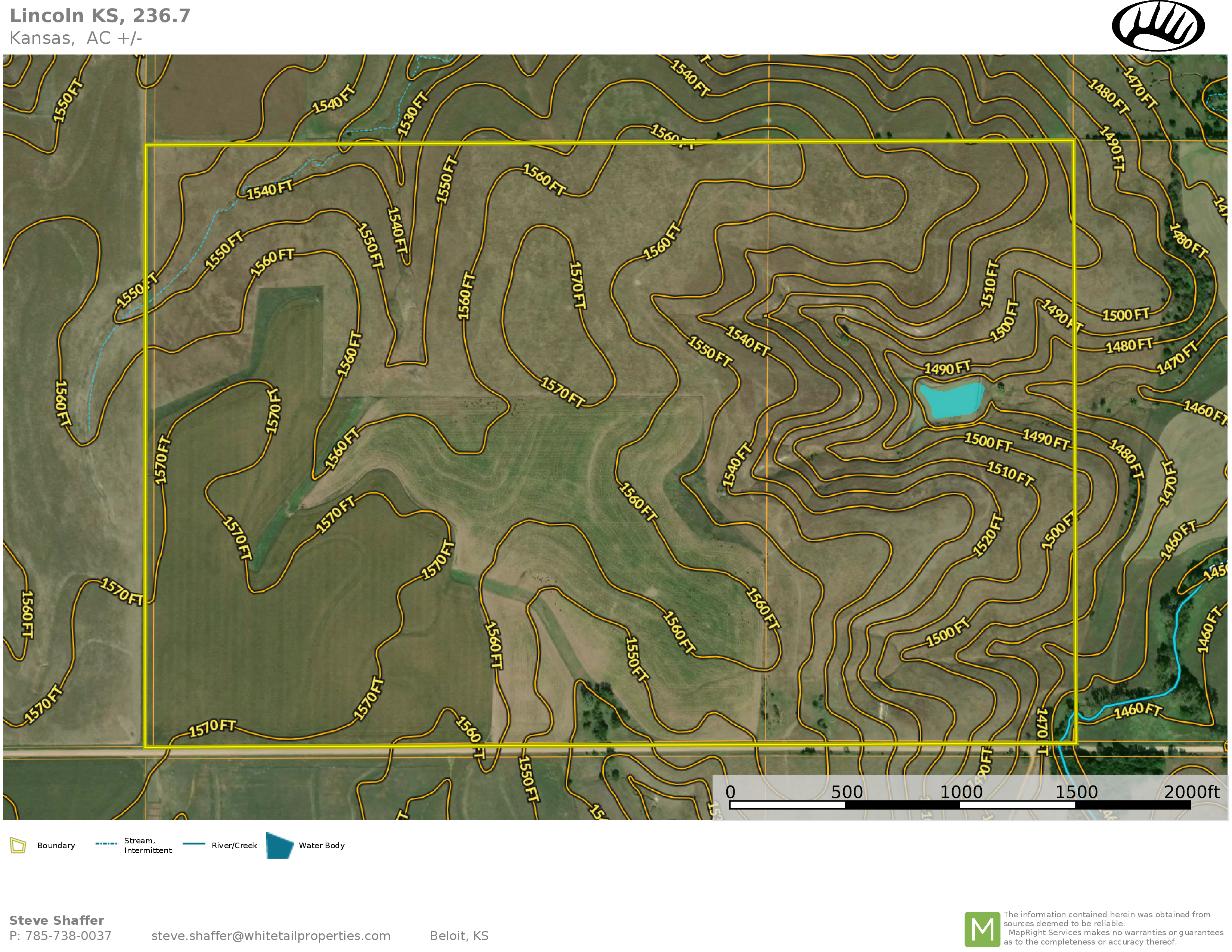
Task: Click the Water Body legend swatch
Action: pyautogui.click(x=279, y=845)
